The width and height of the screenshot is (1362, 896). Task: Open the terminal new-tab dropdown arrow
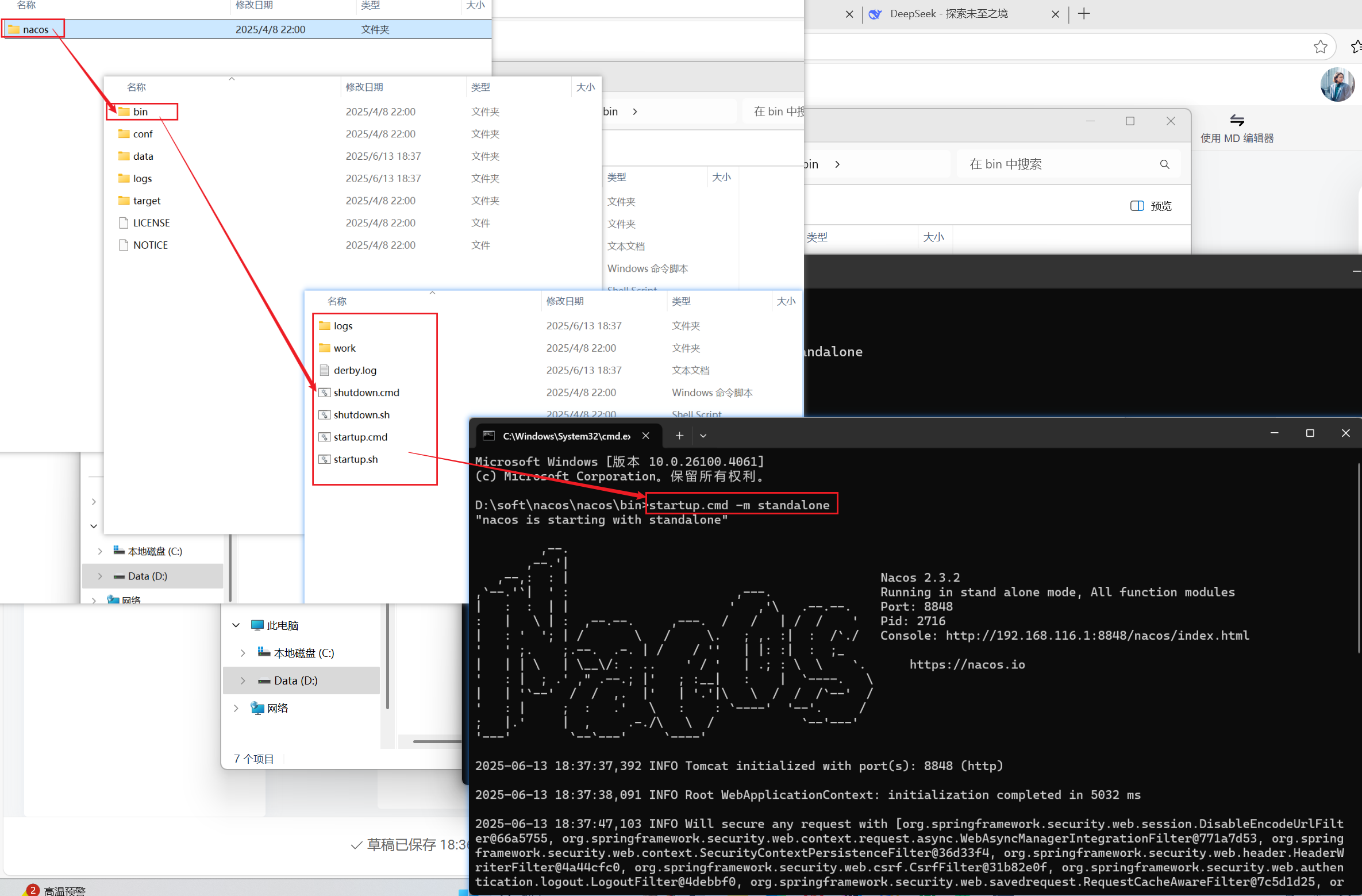click(703, 436)
